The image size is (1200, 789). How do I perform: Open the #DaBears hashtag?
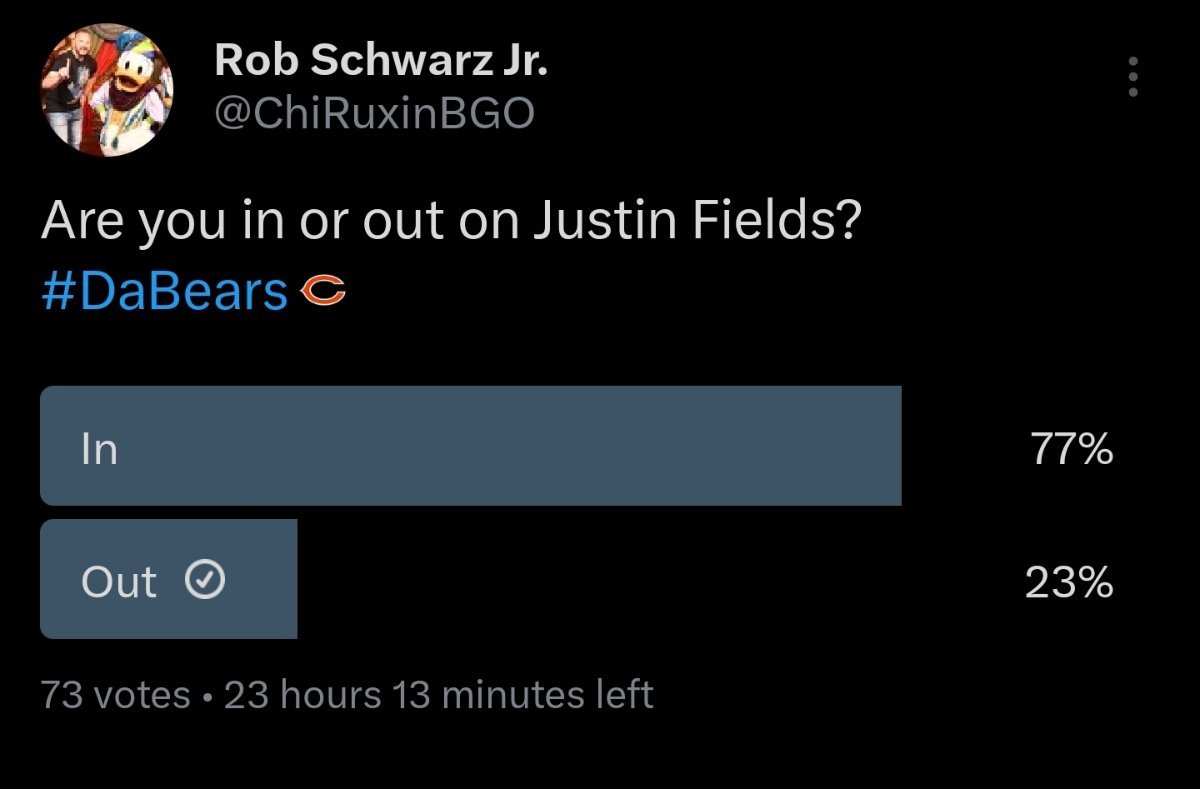pyautogui.click(x=165, y=291)
